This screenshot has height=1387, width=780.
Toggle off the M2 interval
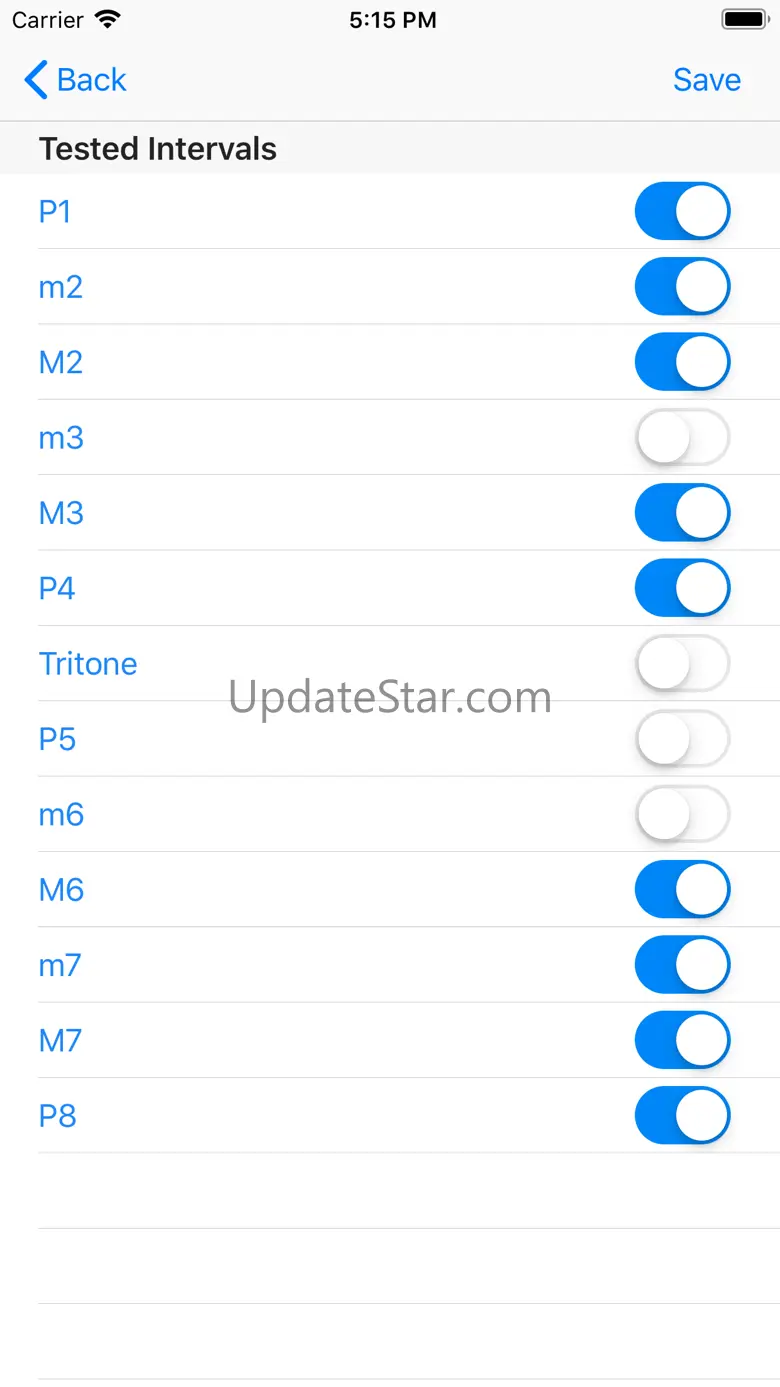(682, 362)
